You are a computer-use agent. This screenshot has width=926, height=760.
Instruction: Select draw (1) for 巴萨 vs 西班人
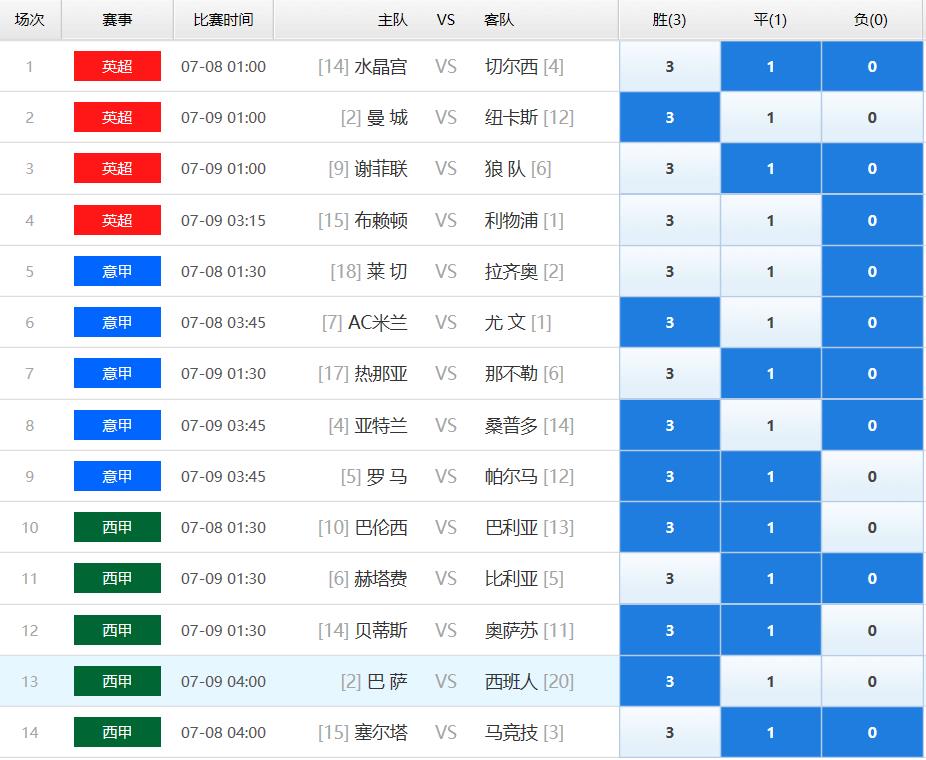pyautogui.click(x=771, y=681)
